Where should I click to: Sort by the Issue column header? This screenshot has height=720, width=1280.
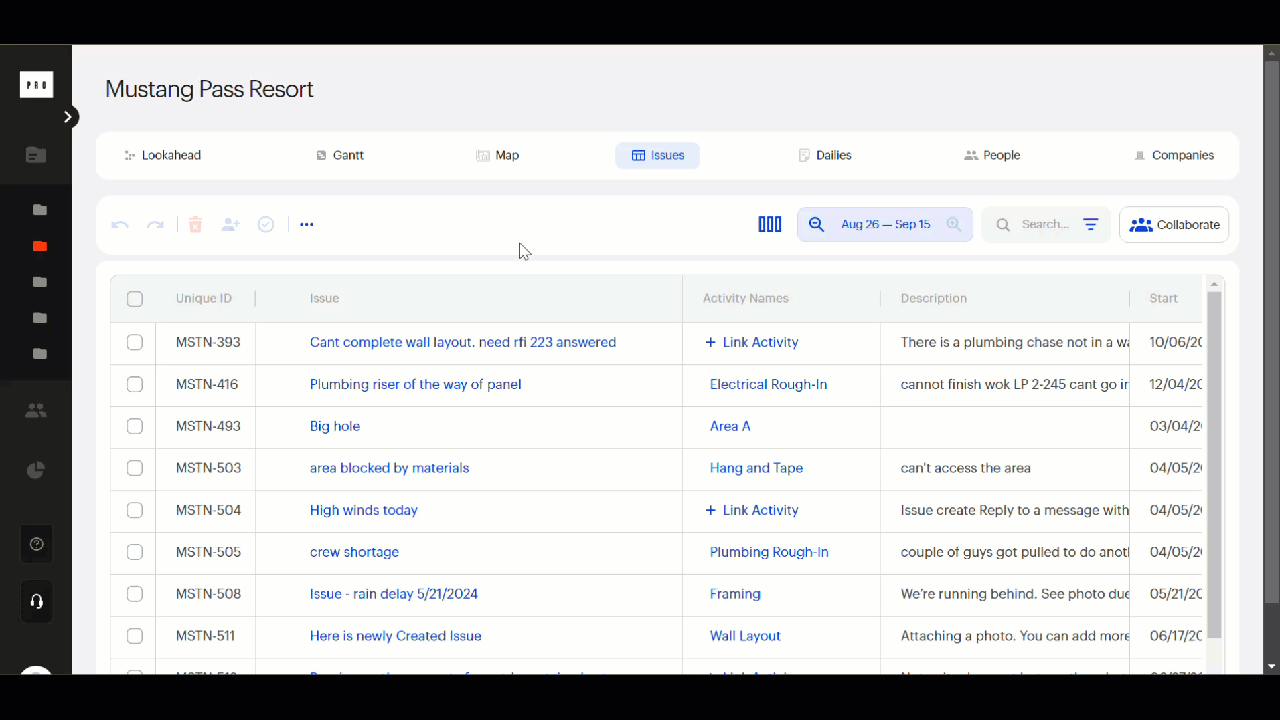click(324, 298)
